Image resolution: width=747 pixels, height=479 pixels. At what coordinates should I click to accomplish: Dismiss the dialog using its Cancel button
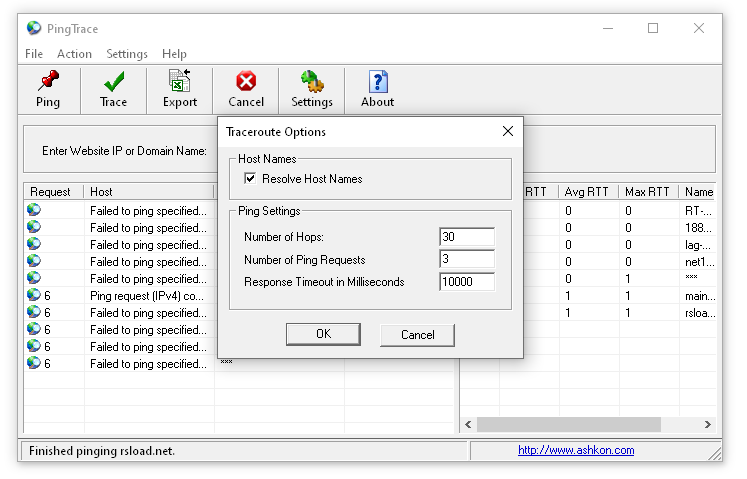click(x=417, y=335)
